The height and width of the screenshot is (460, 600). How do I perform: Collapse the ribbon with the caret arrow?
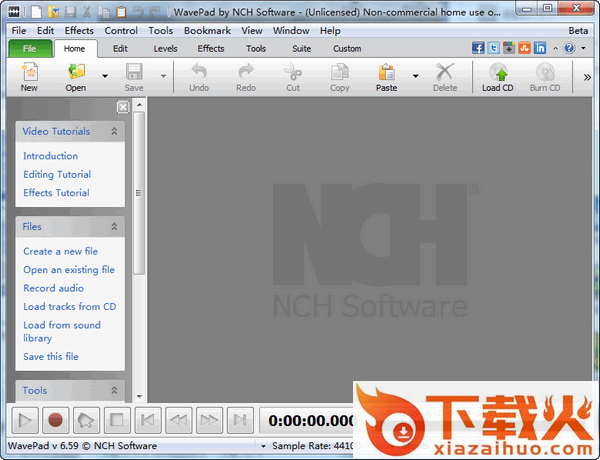point(555,49)
